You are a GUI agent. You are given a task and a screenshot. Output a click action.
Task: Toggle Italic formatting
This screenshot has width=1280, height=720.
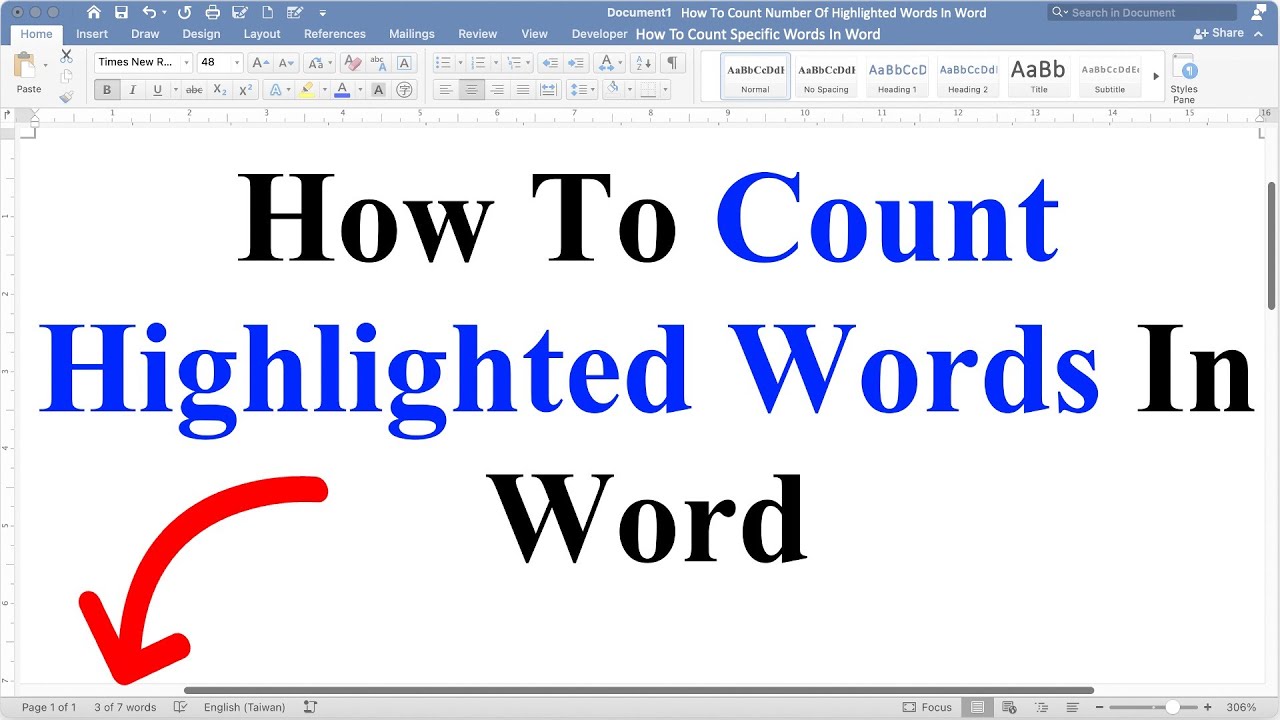click(x=132, y=90)
